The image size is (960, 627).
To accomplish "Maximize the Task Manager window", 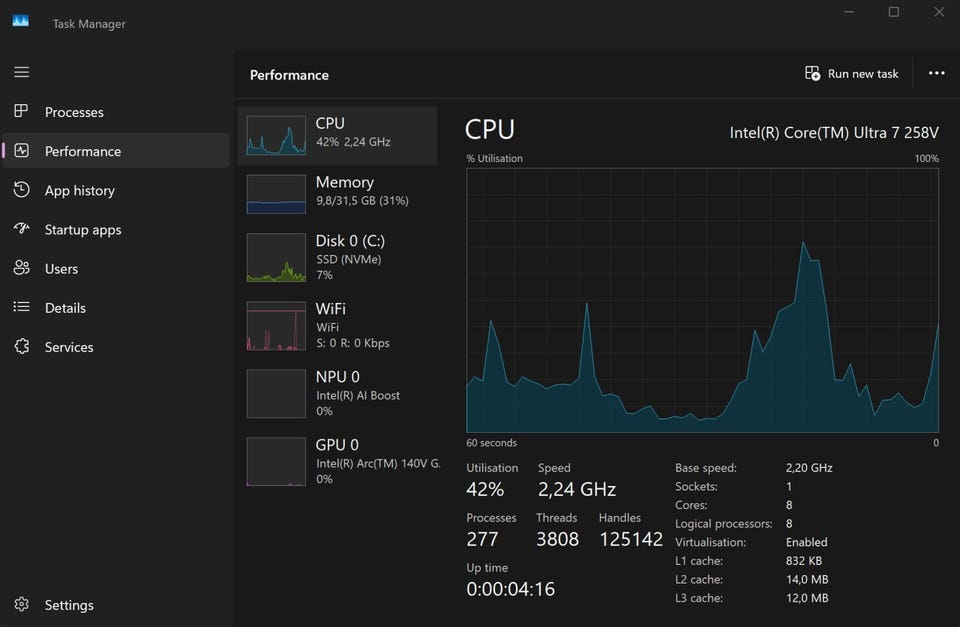I will 894,12.
